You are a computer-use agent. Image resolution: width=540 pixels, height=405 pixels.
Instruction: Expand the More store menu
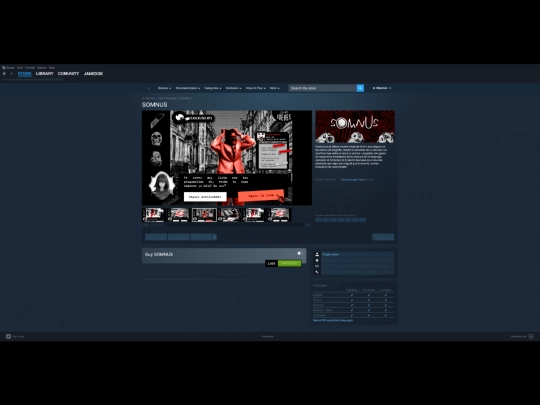[x=274, y=88]
